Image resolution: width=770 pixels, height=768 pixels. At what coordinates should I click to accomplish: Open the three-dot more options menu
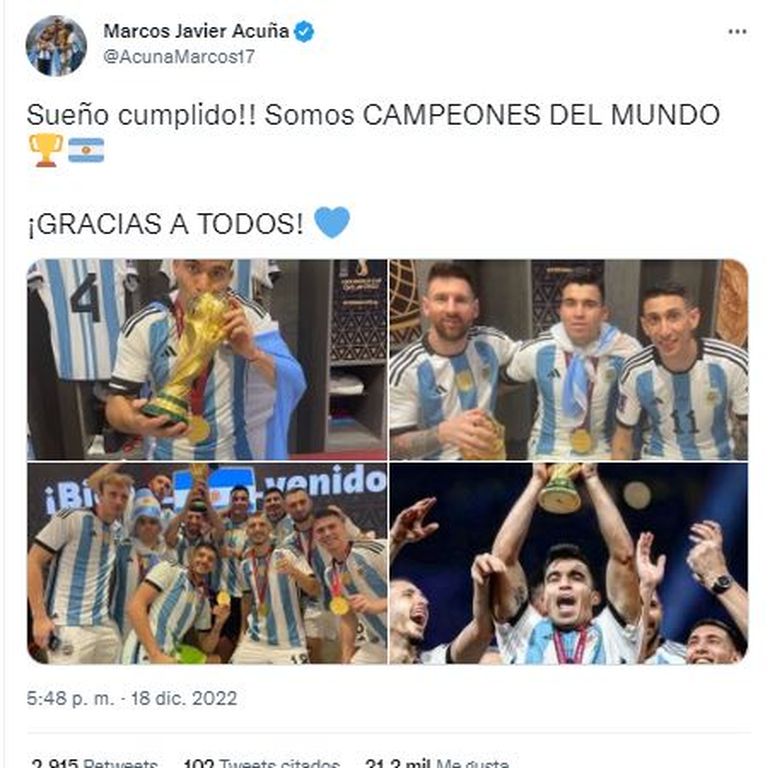point(737,32)
